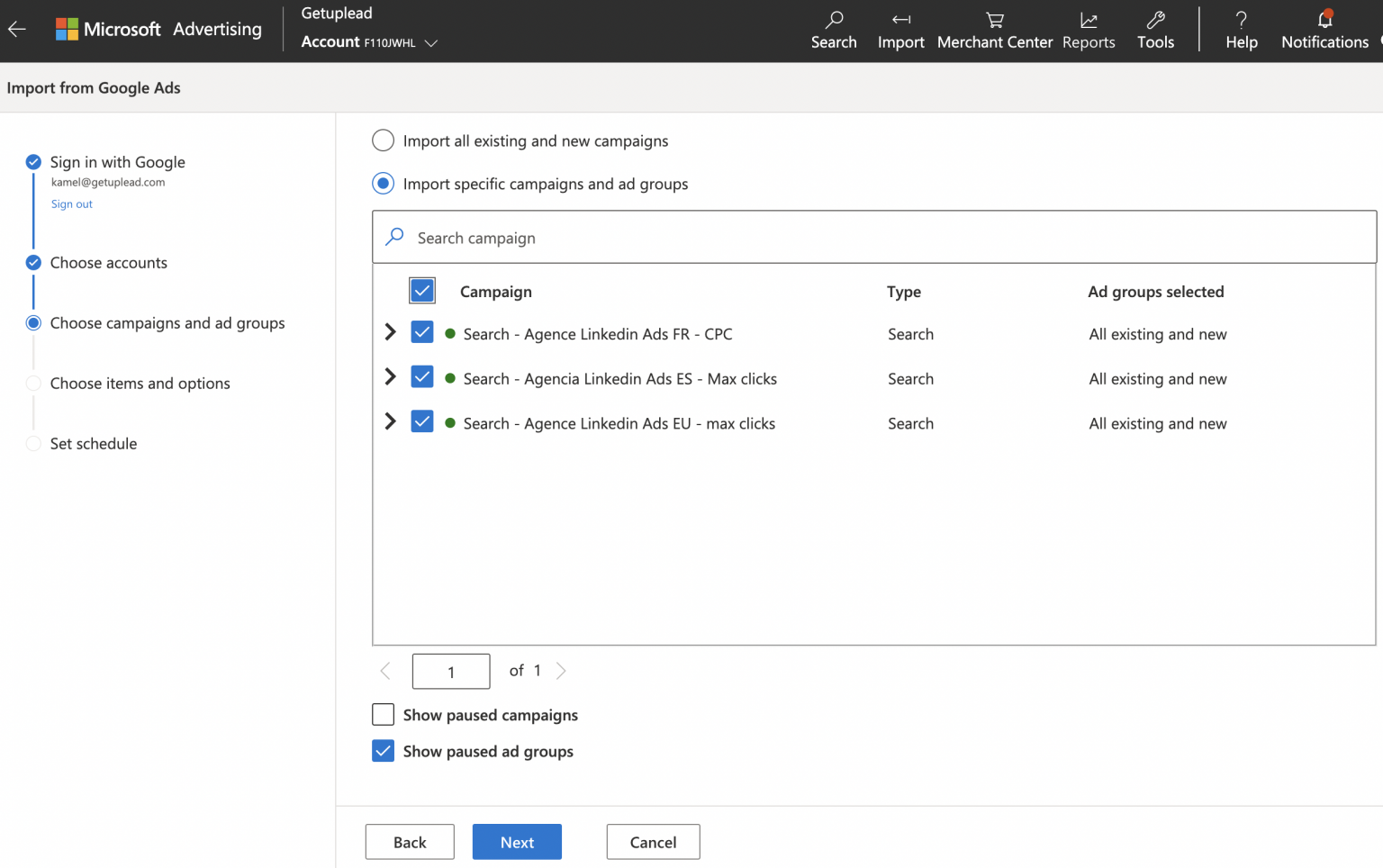Click the Sign in with Google step checkmark

(33, 162)
